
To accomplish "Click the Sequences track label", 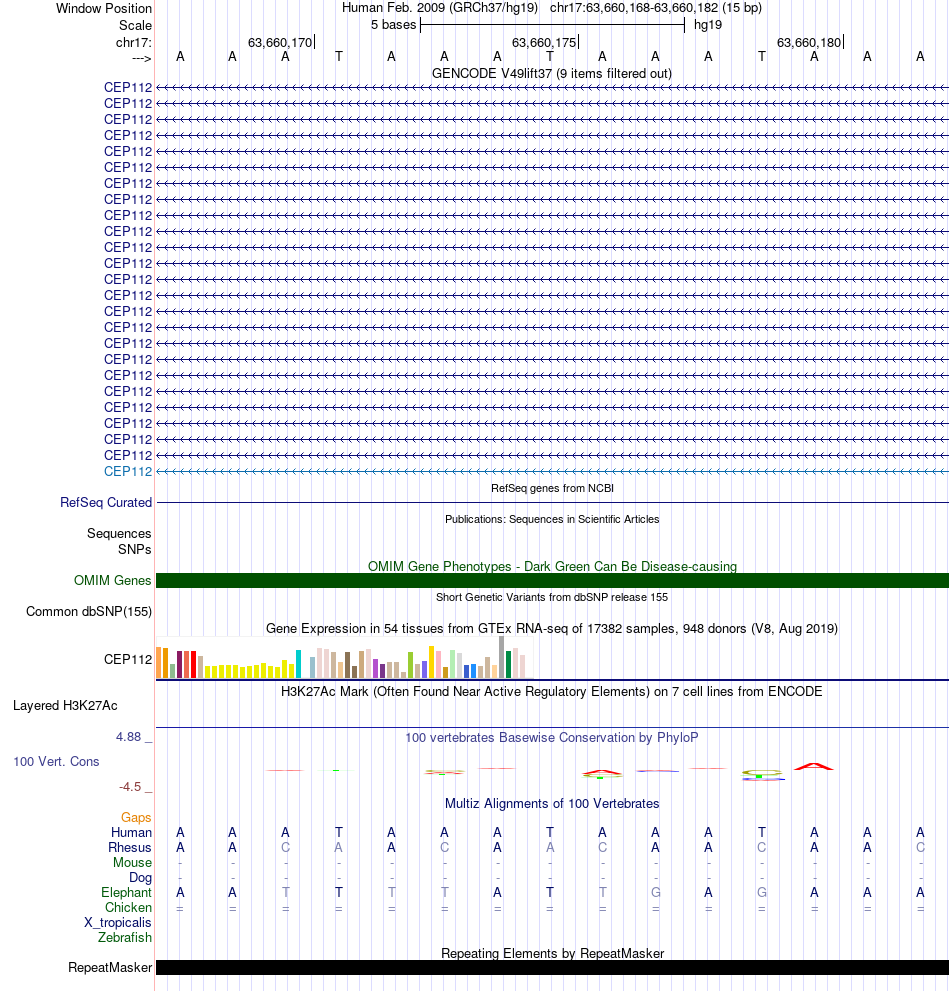I will pos(119,533).
